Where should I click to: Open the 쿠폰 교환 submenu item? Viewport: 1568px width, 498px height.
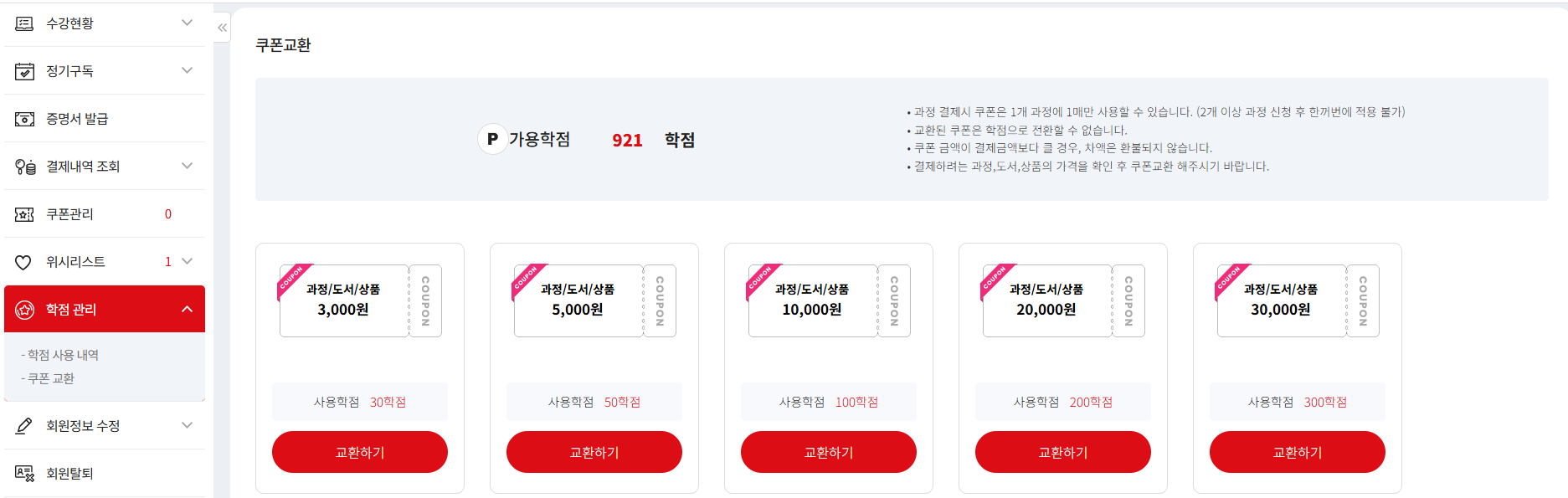click(51, 378)
